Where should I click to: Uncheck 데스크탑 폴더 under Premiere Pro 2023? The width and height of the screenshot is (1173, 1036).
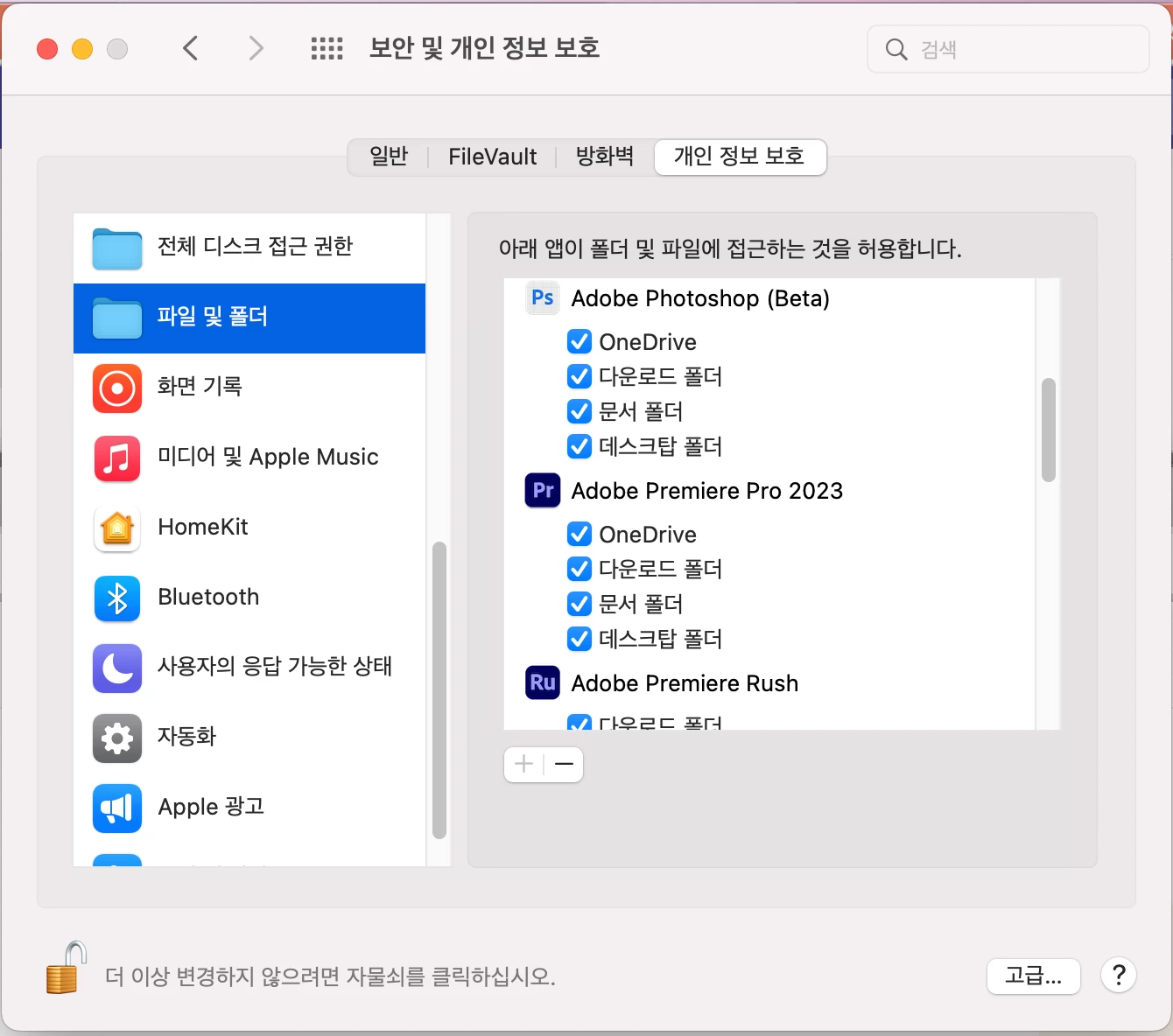coord(579,639)
